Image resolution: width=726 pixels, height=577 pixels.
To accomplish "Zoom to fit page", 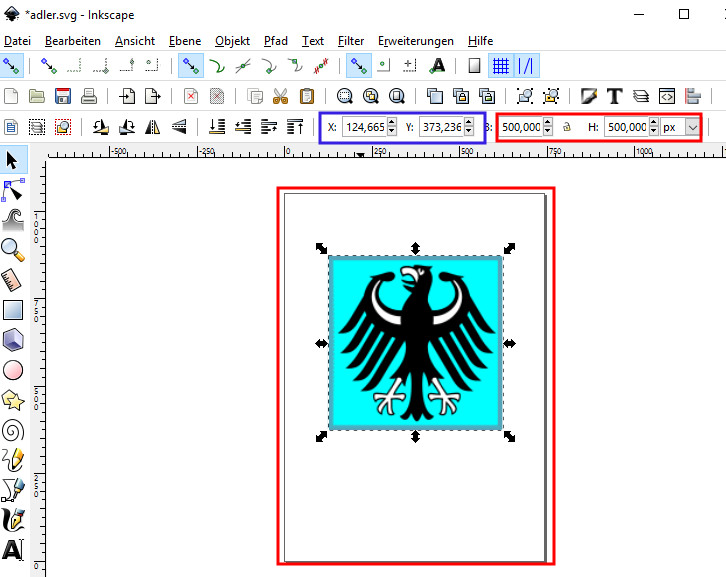I will click(x=396, y=96).
